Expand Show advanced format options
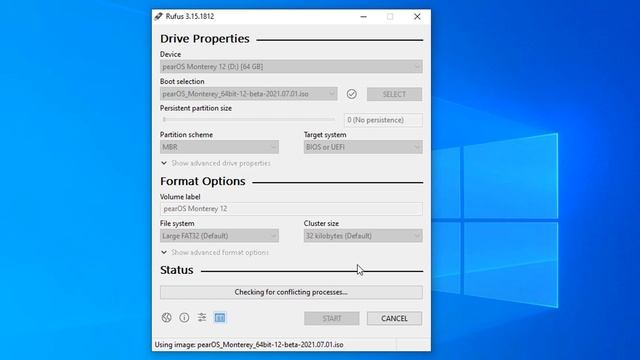 [x=215, y=252]
